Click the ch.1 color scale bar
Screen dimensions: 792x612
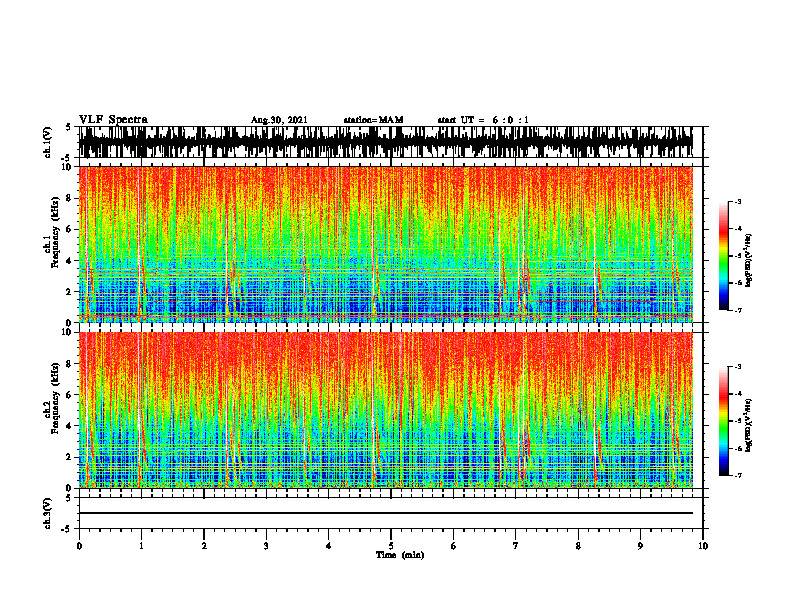pyautogui.click(x=723, y=256)
